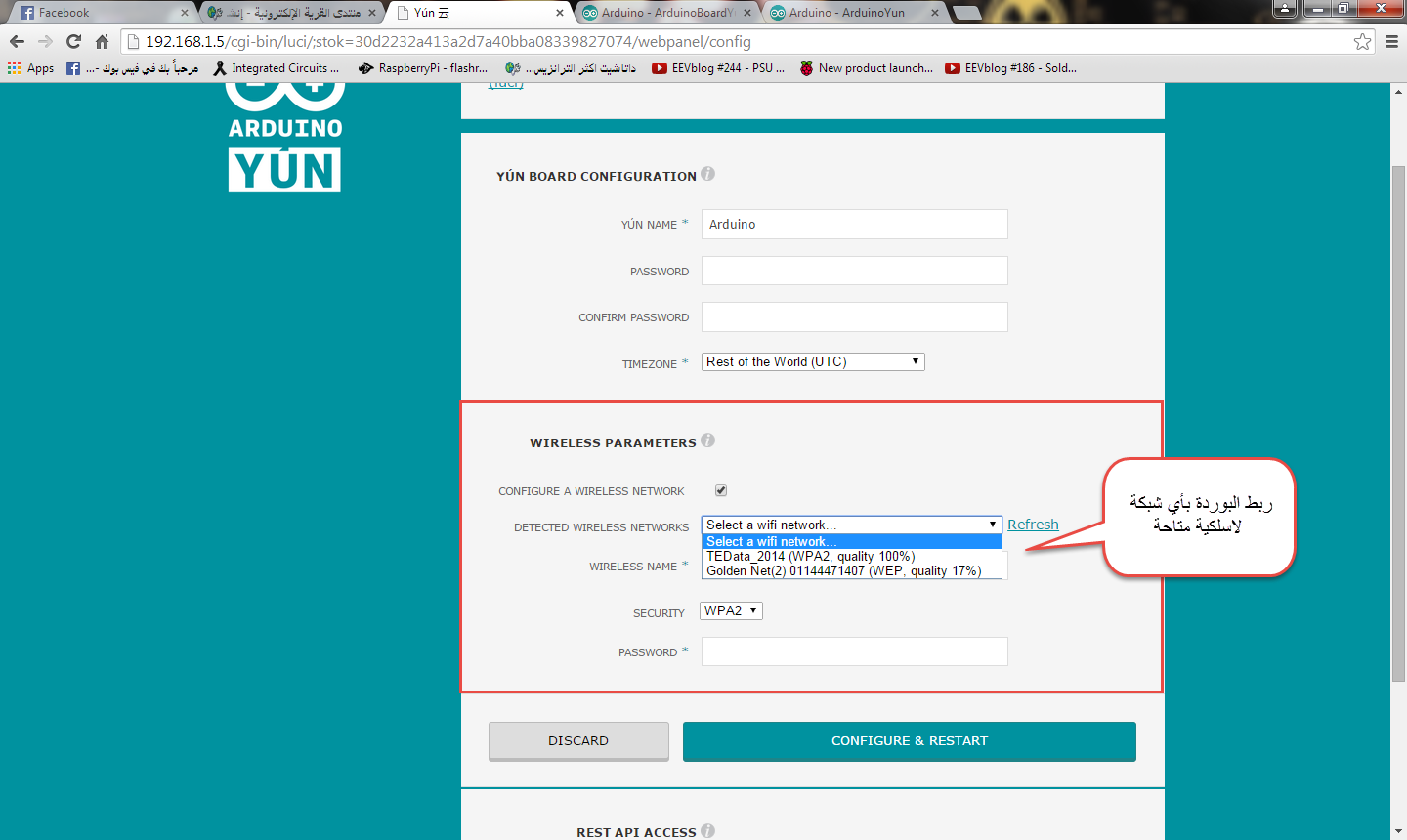Click the Yún Name input field
This screenshot has height=840, width=1407.
click(855, 224)
